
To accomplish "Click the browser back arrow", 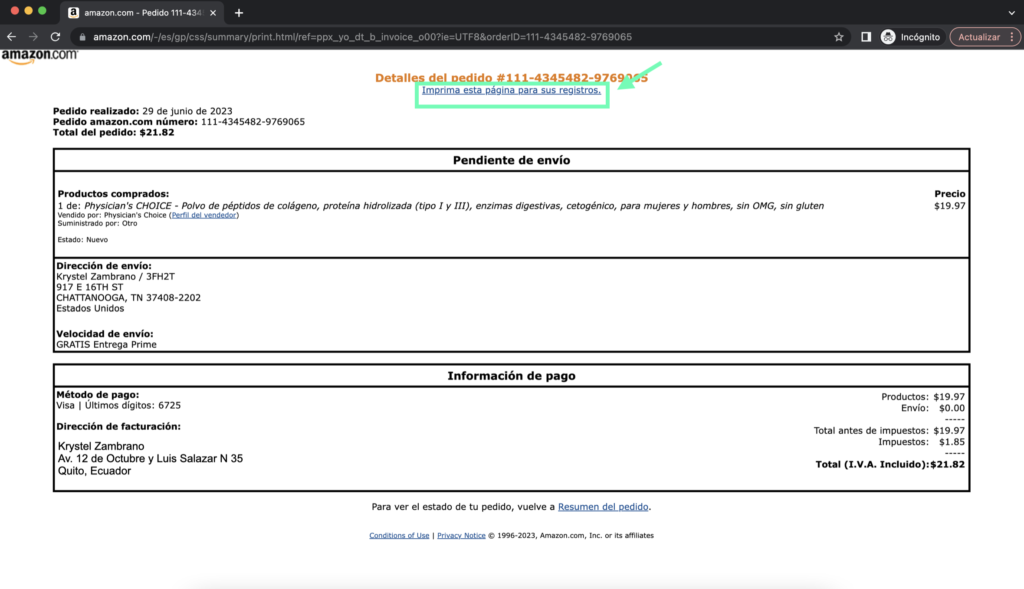I will coord(11,37).
